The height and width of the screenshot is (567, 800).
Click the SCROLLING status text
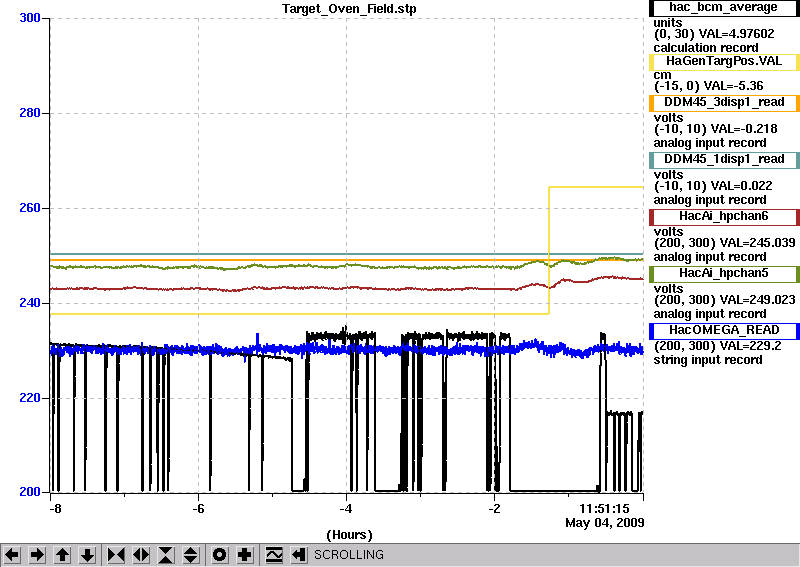click(x=348, y=555)
